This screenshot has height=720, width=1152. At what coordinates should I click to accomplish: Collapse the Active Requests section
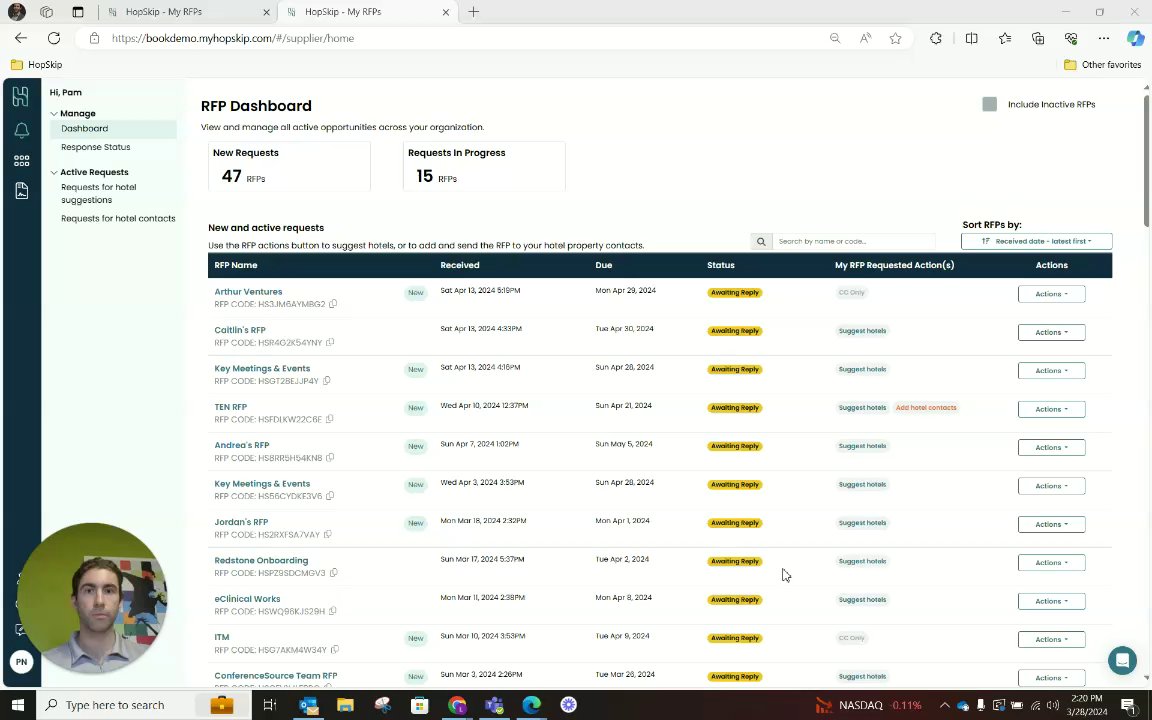pos(54,173)
